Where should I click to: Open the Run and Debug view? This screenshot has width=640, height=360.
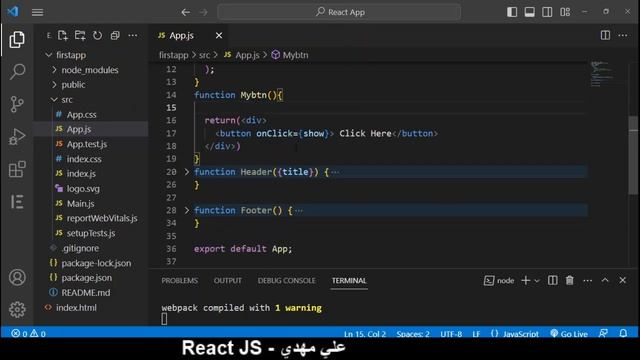(17, 137)
